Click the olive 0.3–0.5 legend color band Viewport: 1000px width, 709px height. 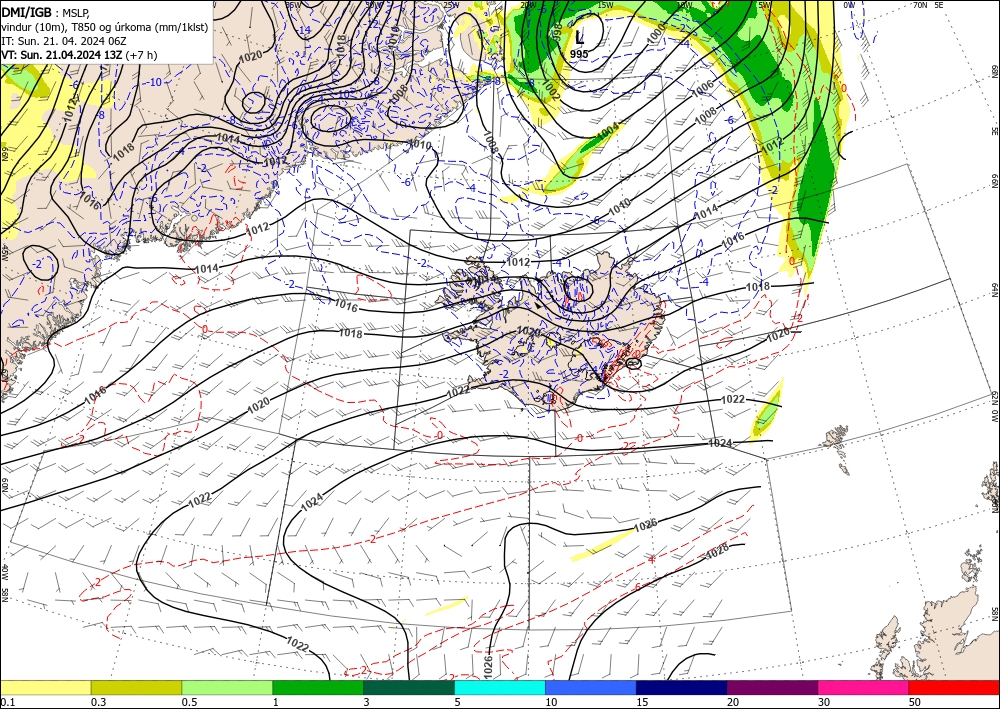136,687
